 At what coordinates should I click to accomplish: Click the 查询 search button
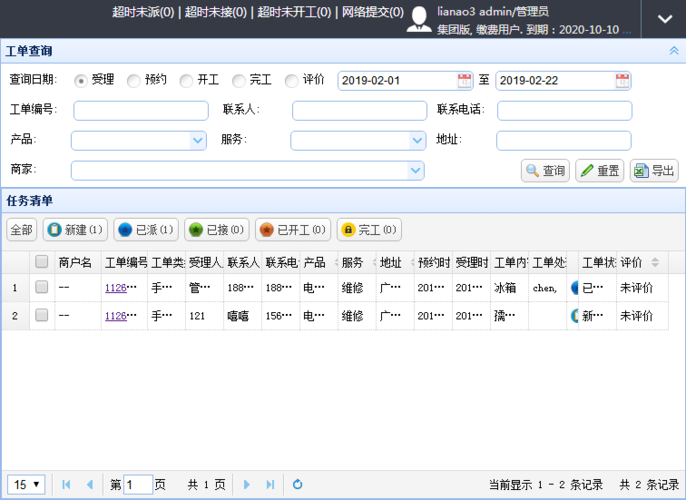545,171
